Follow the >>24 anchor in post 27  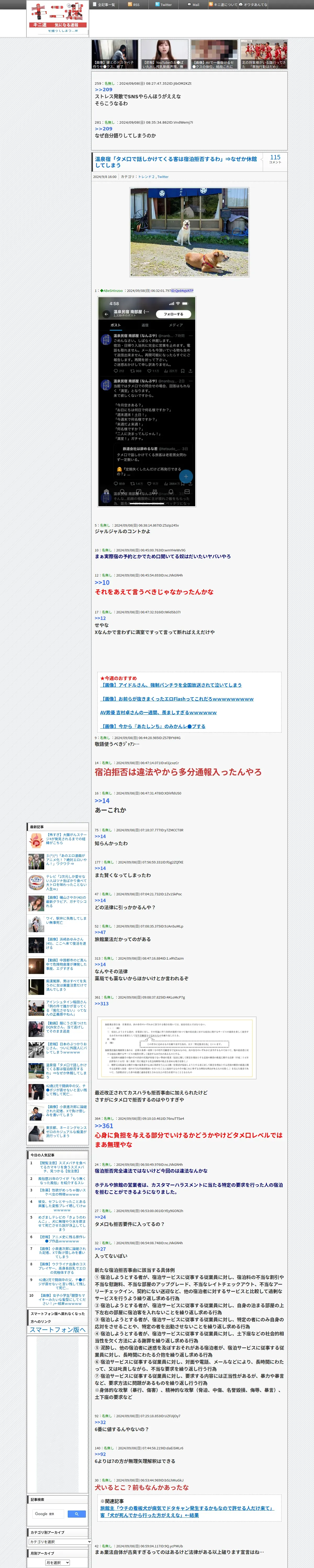[x=100, y=1217]
